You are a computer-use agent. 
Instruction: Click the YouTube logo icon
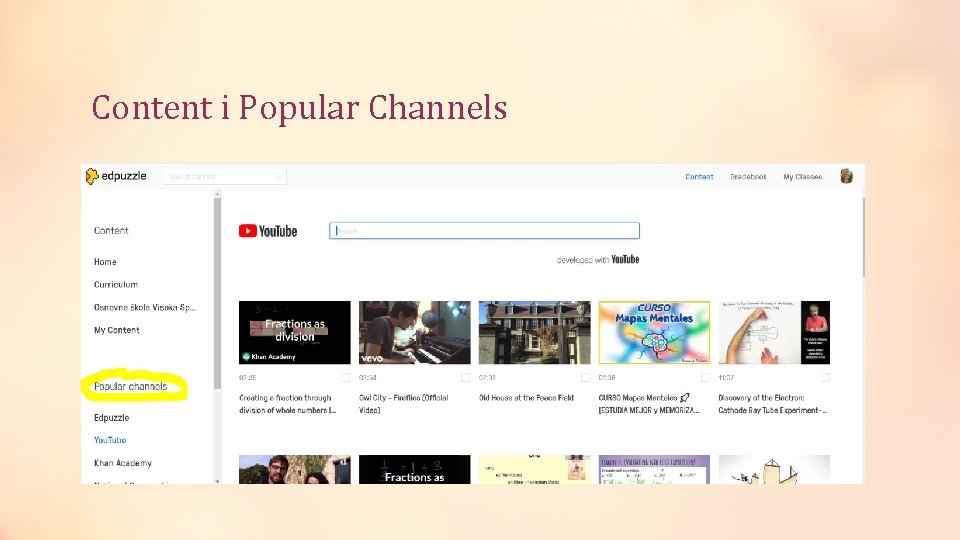pos(268,231)
